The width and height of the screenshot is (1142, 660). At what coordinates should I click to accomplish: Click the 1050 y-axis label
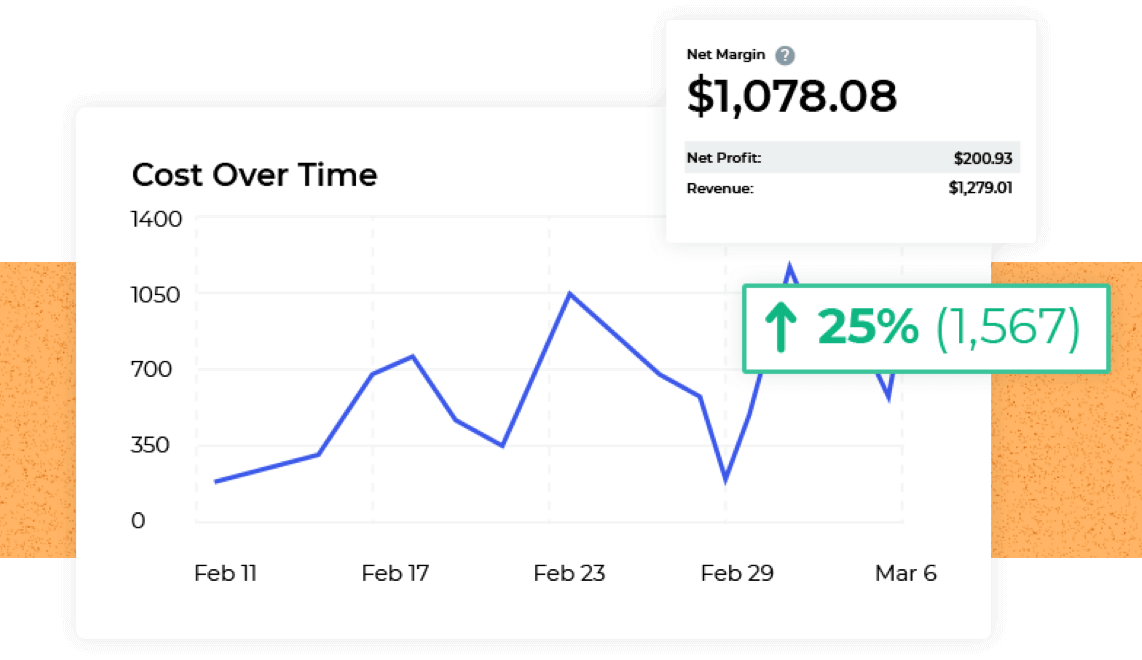pos(155,295)
